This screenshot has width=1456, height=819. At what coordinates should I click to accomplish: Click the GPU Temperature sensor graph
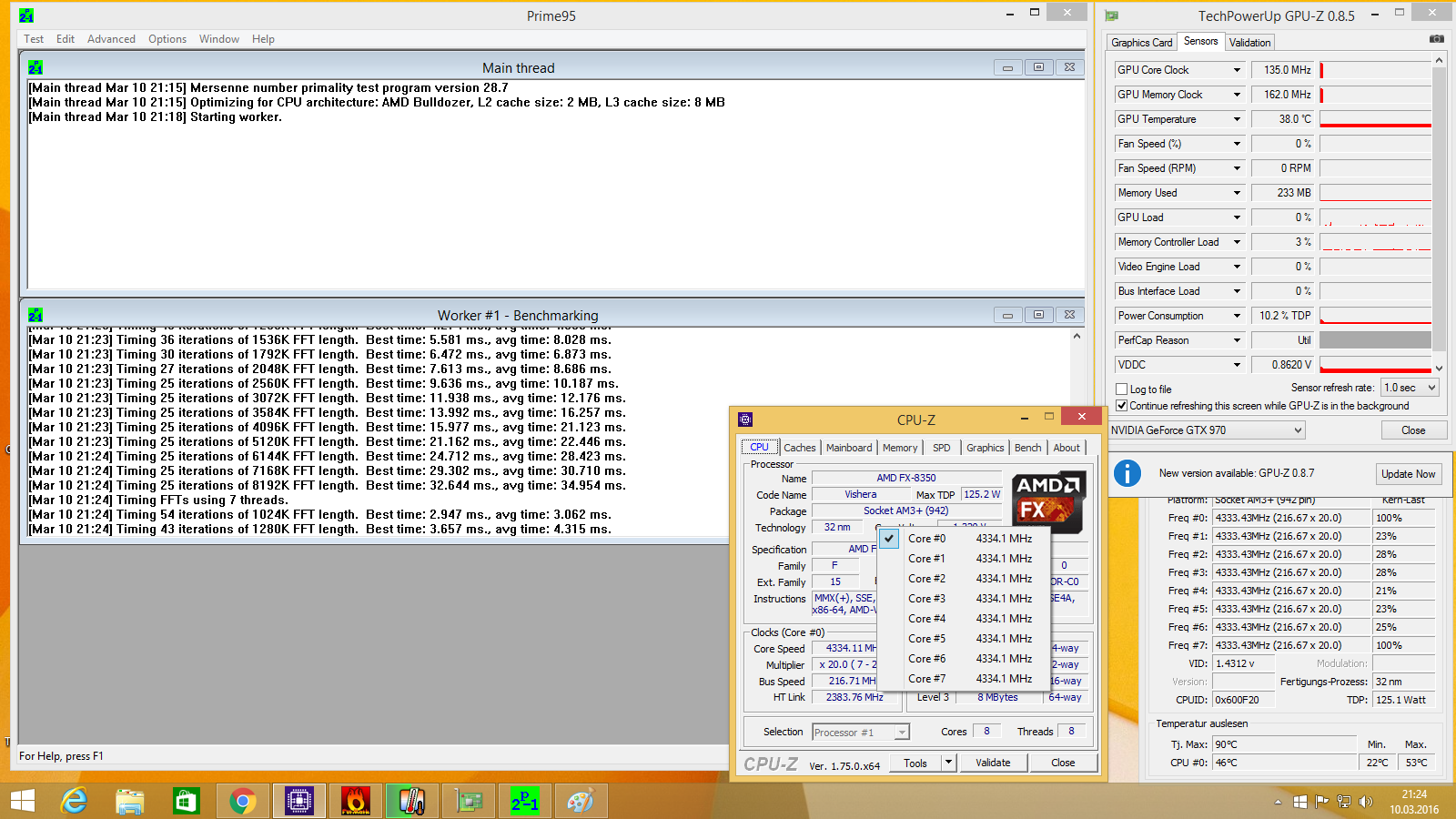(1375, 119)
